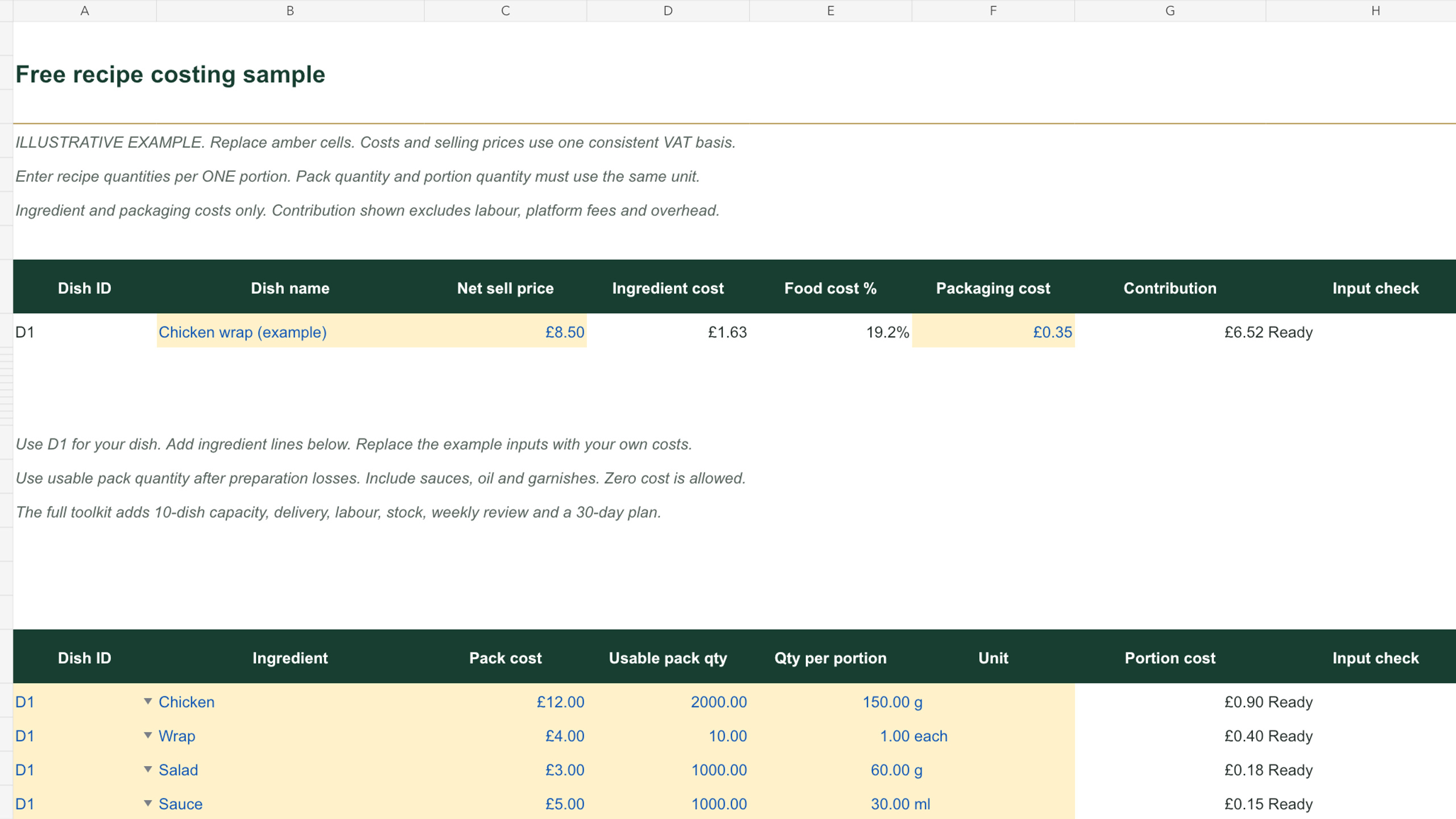Screen dimensions: 1456x819
Task: Select column A header
Action: [x=85, y=11]
